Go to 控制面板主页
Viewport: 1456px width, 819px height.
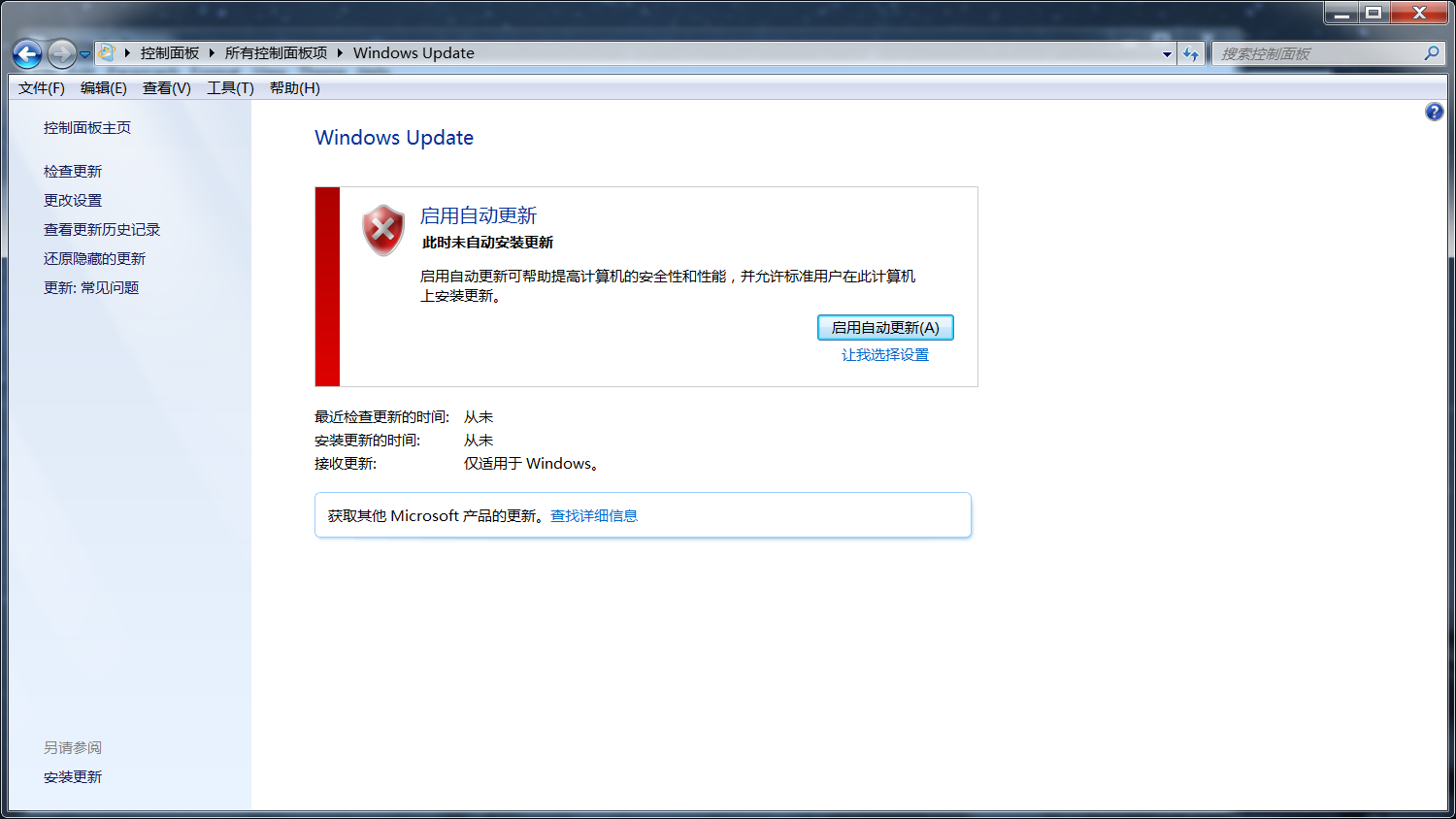pyautogui.click(x=87, y=128)
